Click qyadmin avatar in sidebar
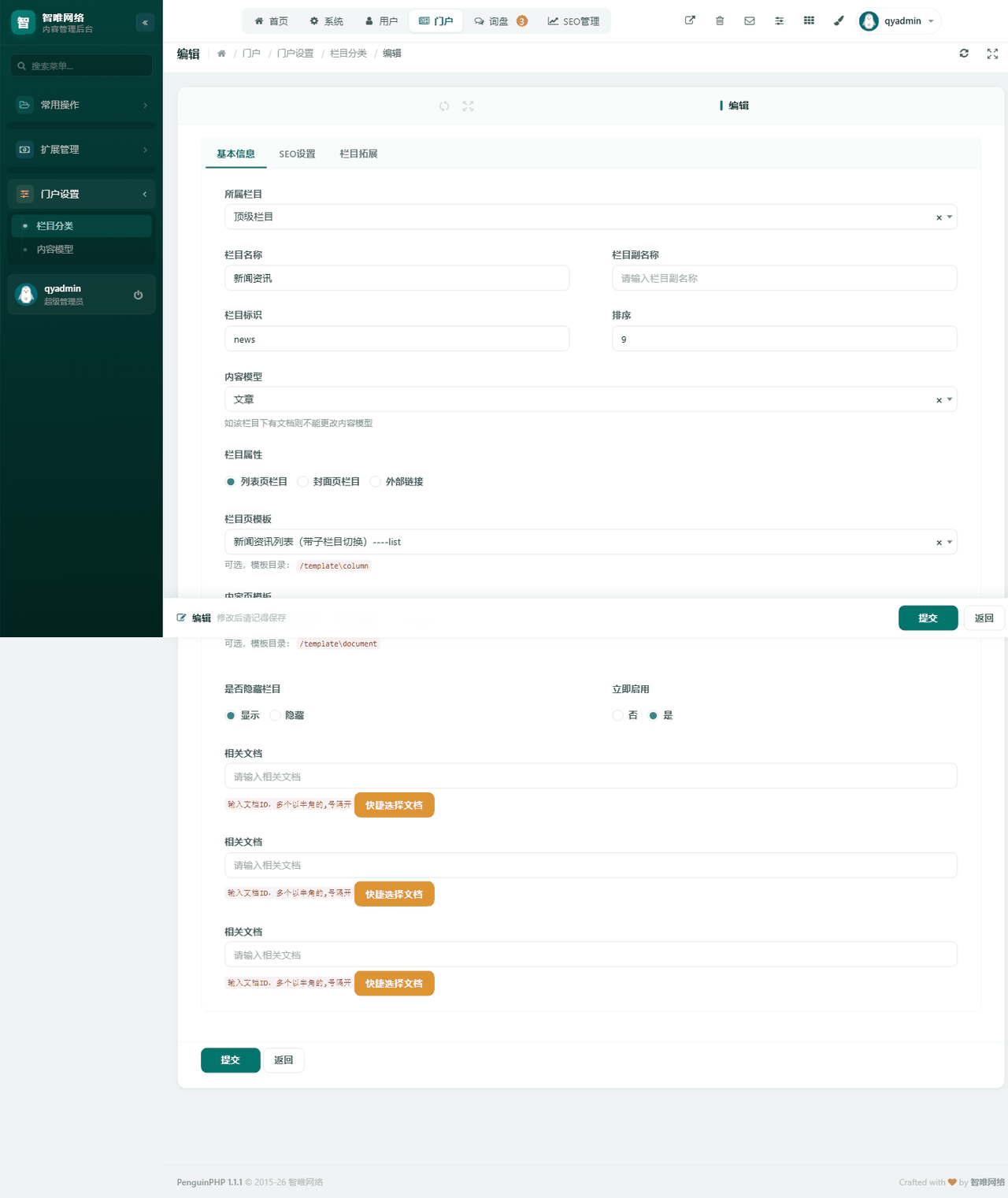The image size is (1008, 1198). (26, 295)
